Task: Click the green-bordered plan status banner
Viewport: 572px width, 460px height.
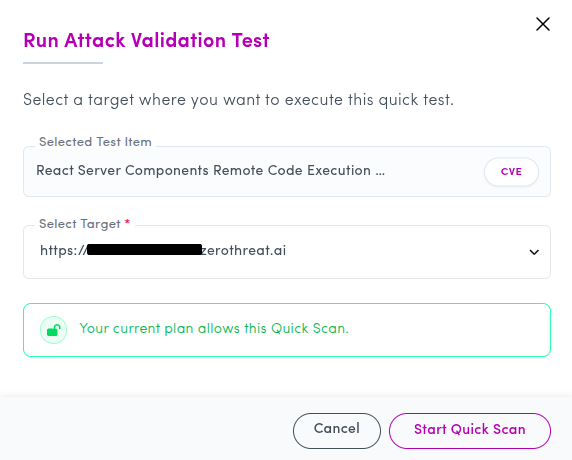Action: pos(287,330)
